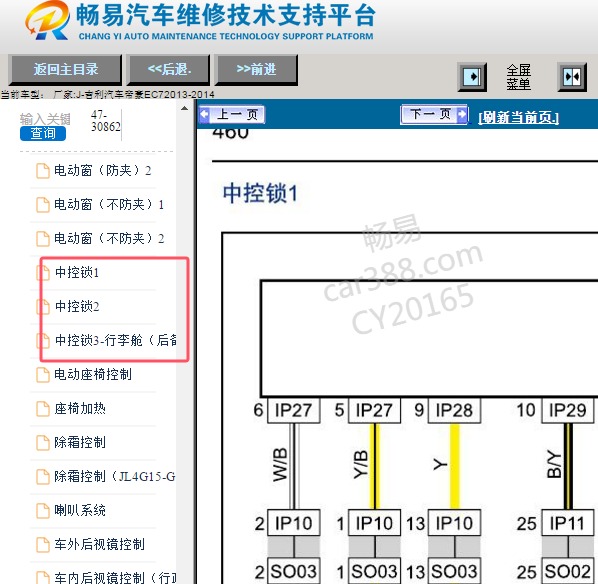This screenshot has height=584, width=598.
Task: Click the 查询 search button
Action: pos(43,134)
